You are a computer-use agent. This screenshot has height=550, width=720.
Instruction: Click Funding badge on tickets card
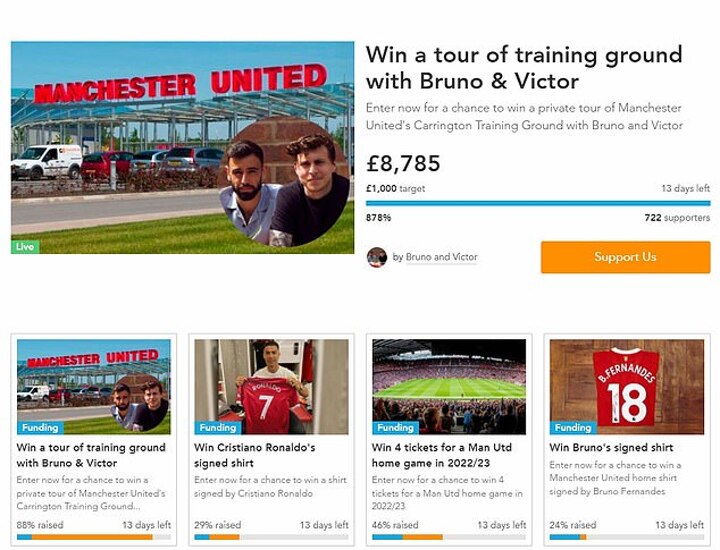[x=396, y=427]
